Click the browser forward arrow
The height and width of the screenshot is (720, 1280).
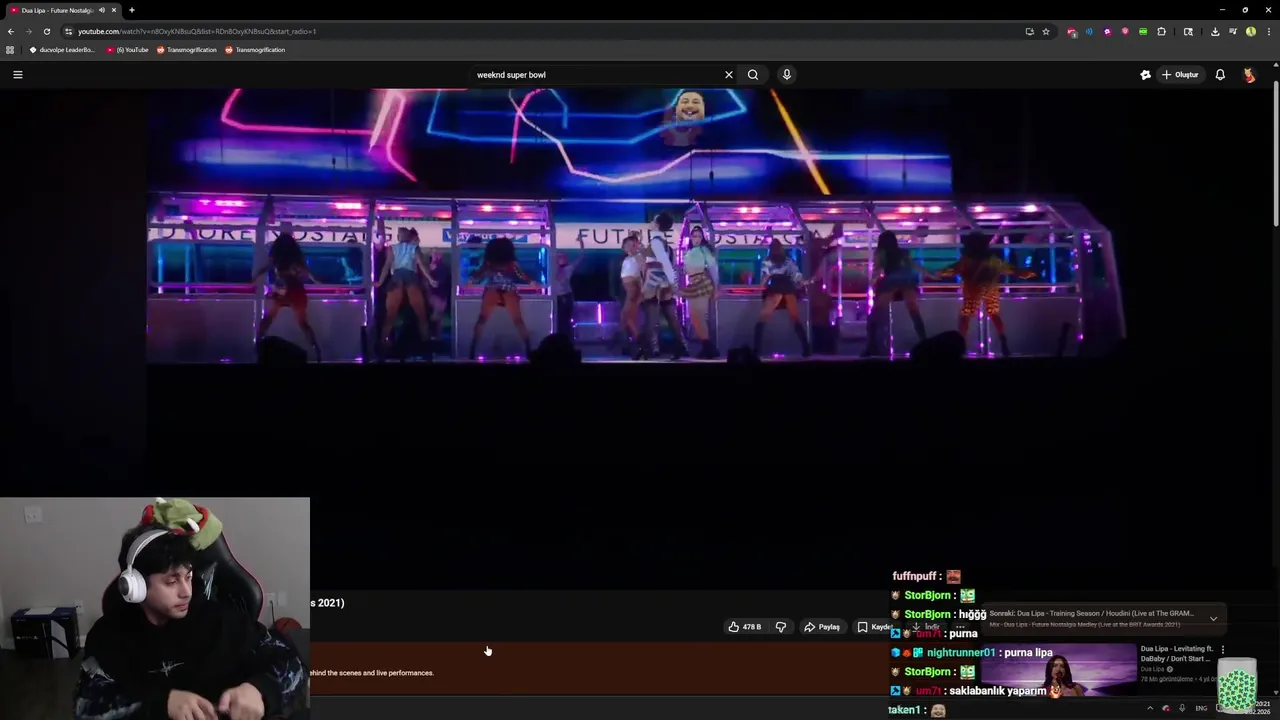coord(28,31)
